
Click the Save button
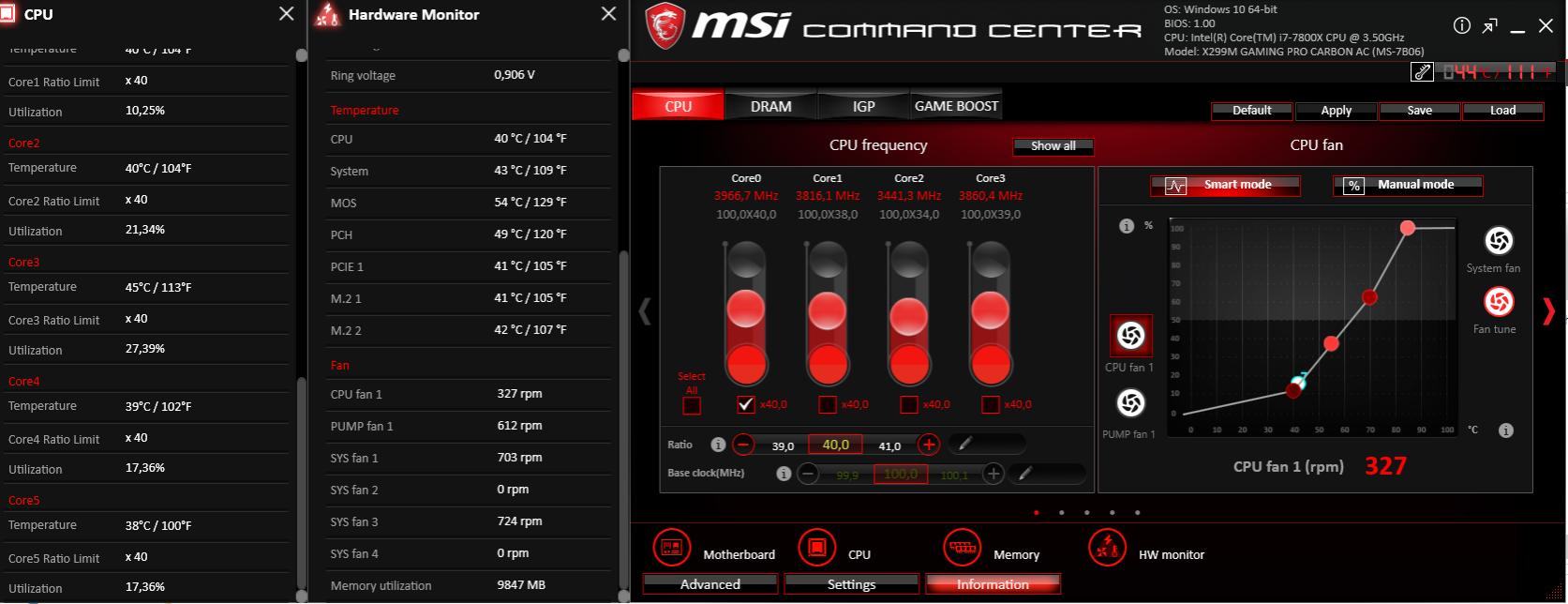point(1419,111)
